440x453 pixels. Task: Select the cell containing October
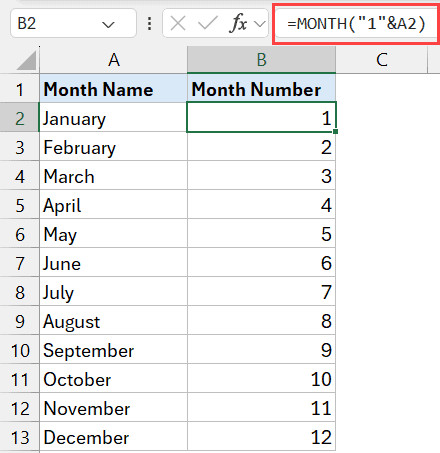tap(113, 378)
